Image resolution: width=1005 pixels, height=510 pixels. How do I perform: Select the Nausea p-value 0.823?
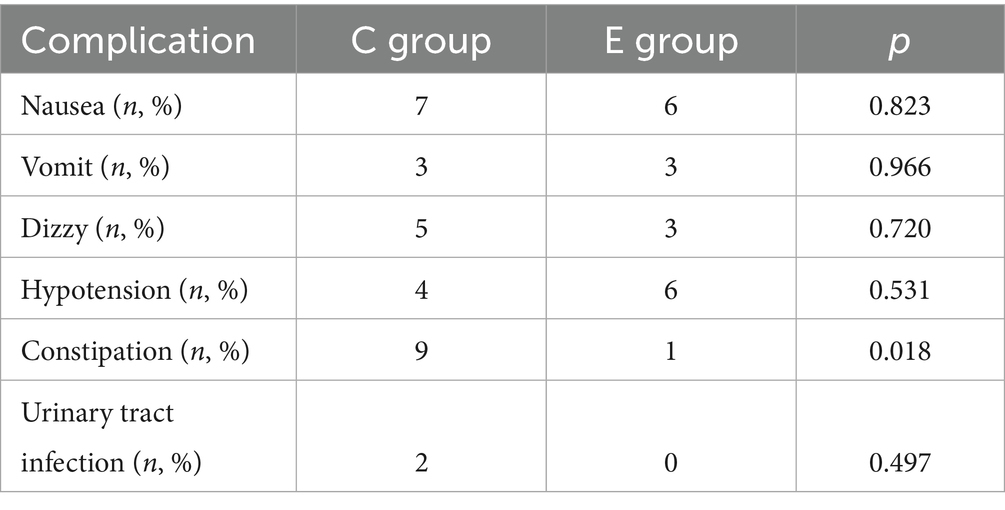pos(900,106)
